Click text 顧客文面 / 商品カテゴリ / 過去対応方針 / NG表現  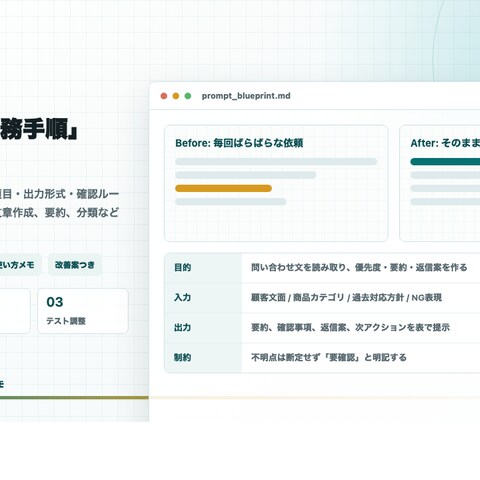point(346,297)
